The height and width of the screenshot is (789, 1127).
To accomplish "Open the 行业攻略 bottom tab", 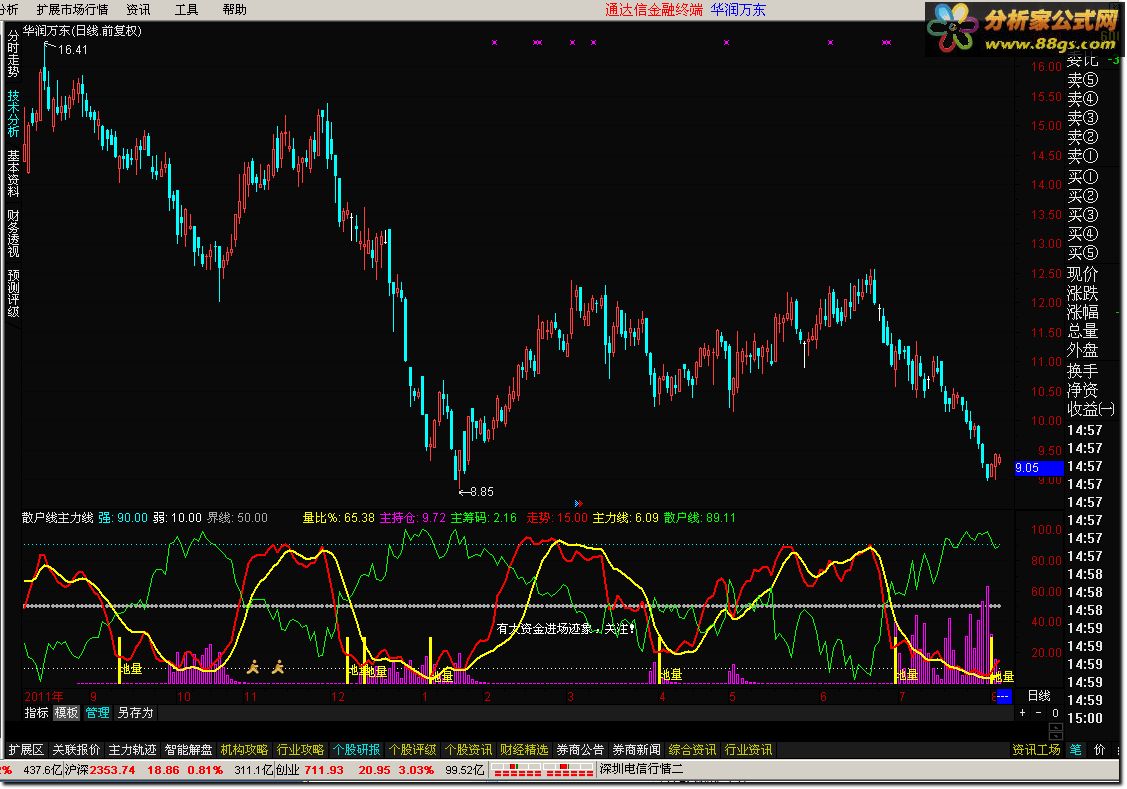I will click(x=300, y=749).
